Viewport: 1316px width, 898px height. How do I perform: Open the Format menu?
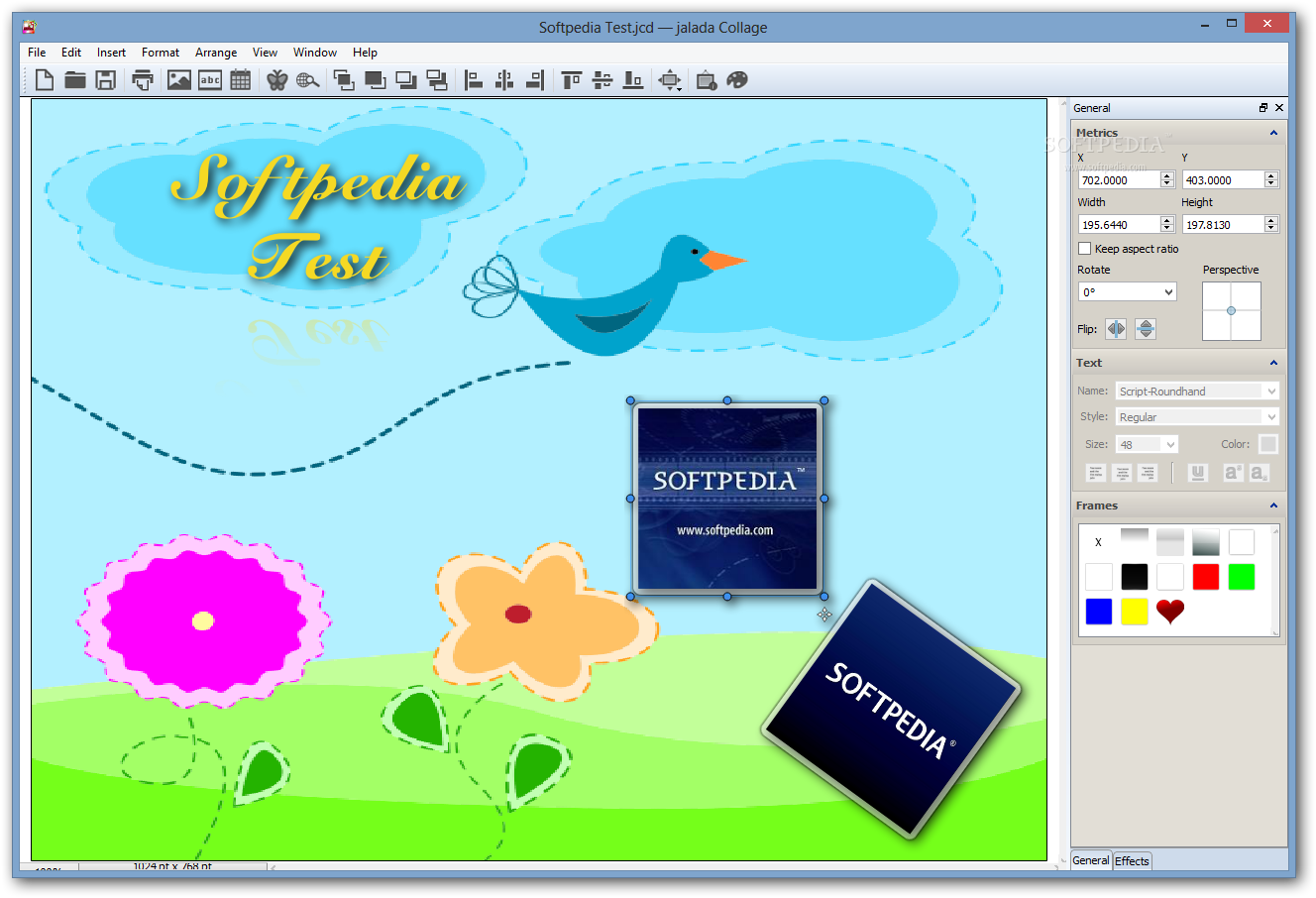pyautogui.click(x=161, y=53)
